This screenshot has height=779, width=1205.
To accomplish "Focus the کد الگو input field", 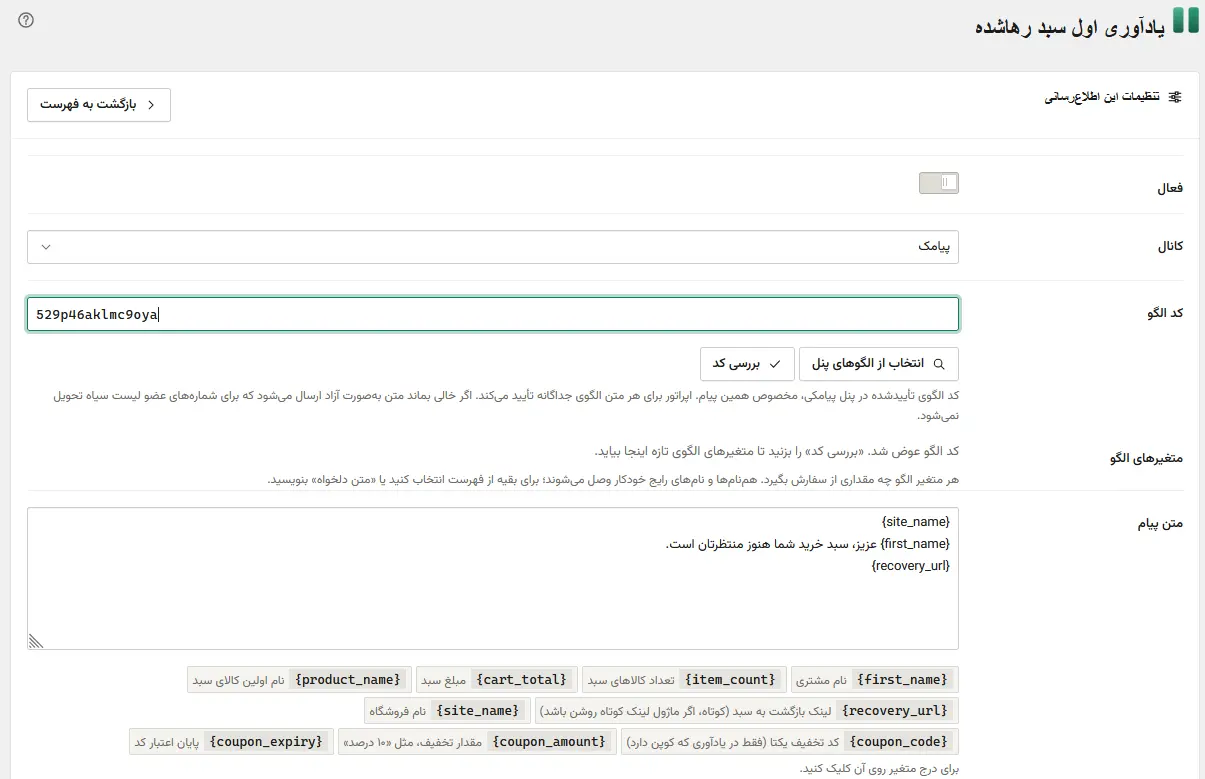I will click(493, 314).
